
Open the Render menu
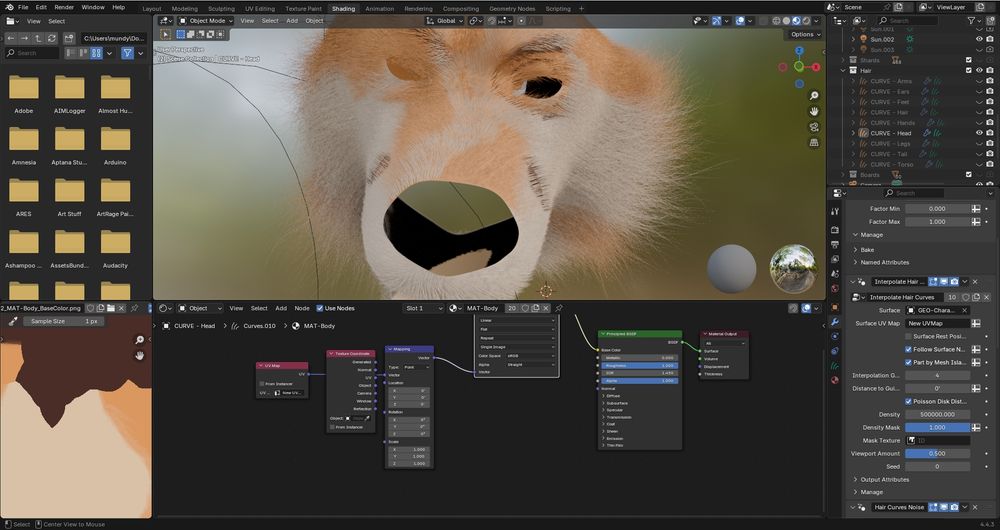coord(64,7)
